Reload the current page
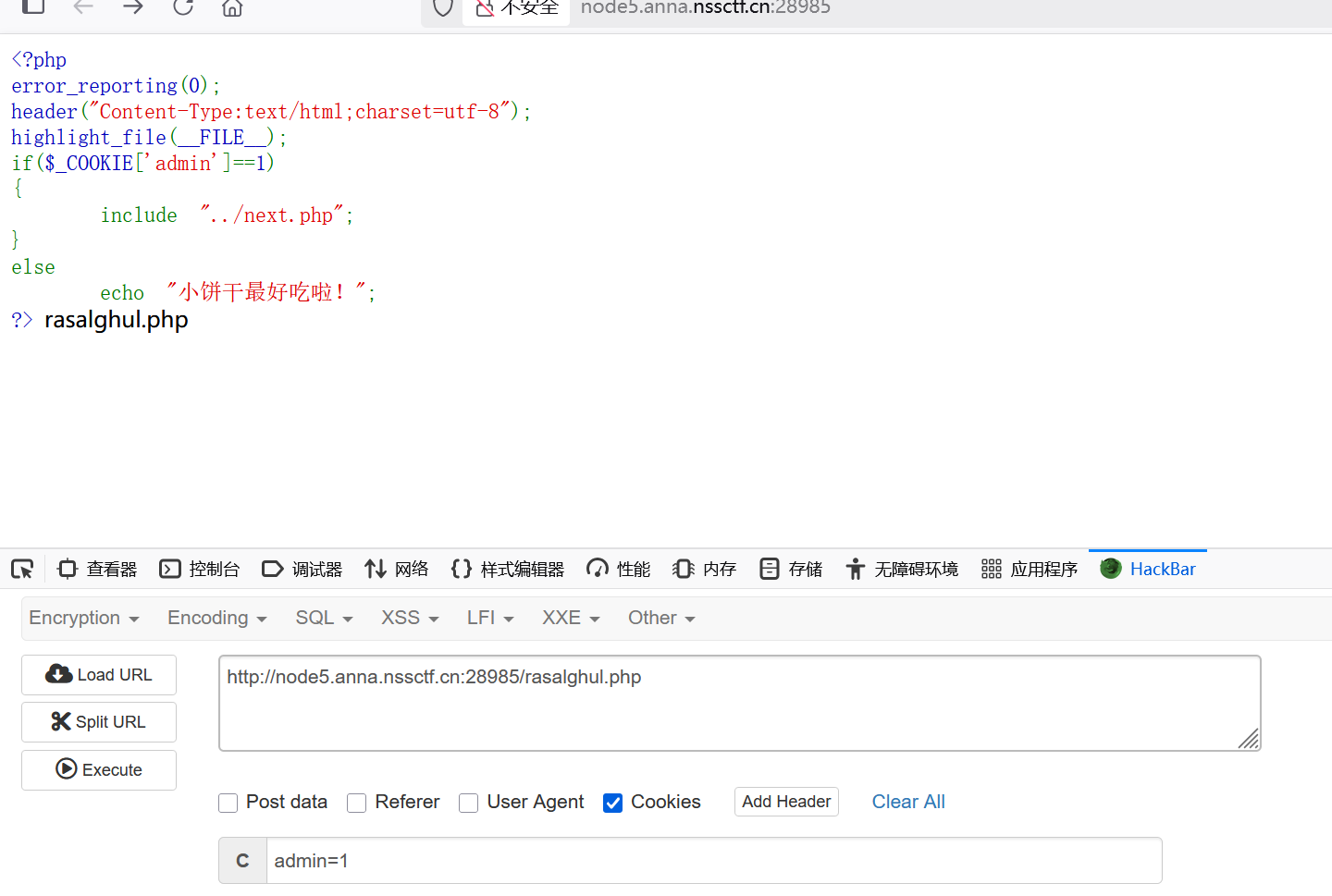The width and height of the screenshot is (1332, 896). [183, 6]
